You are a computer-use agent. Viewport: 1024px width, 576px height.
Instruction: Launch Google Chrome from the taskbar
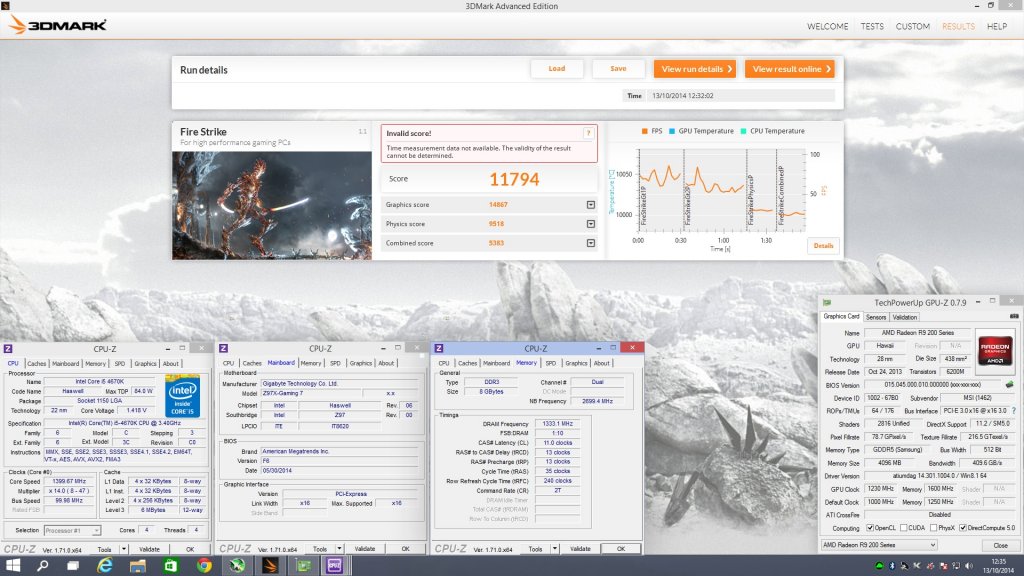204,566
